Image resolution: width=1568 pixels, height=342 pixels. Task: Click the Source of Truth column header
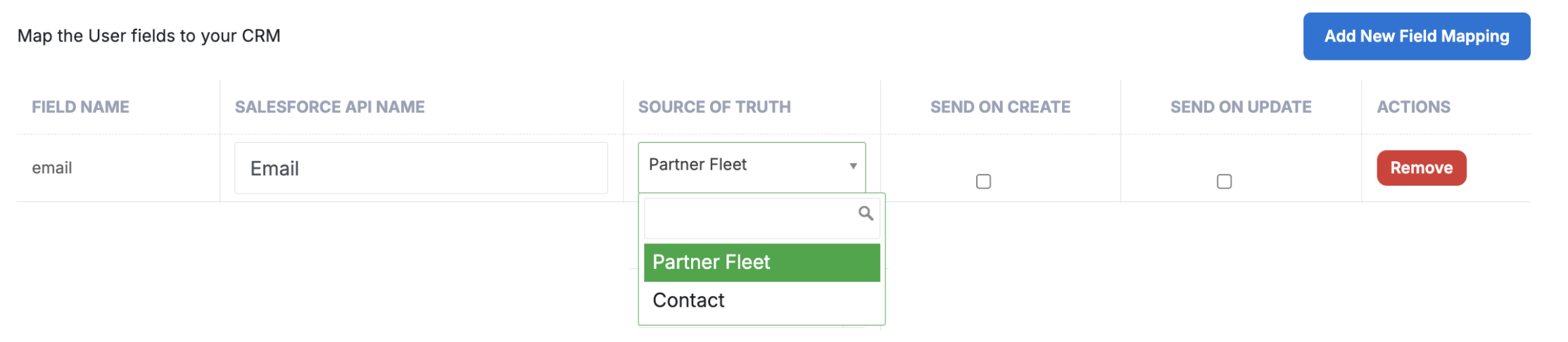714,107
